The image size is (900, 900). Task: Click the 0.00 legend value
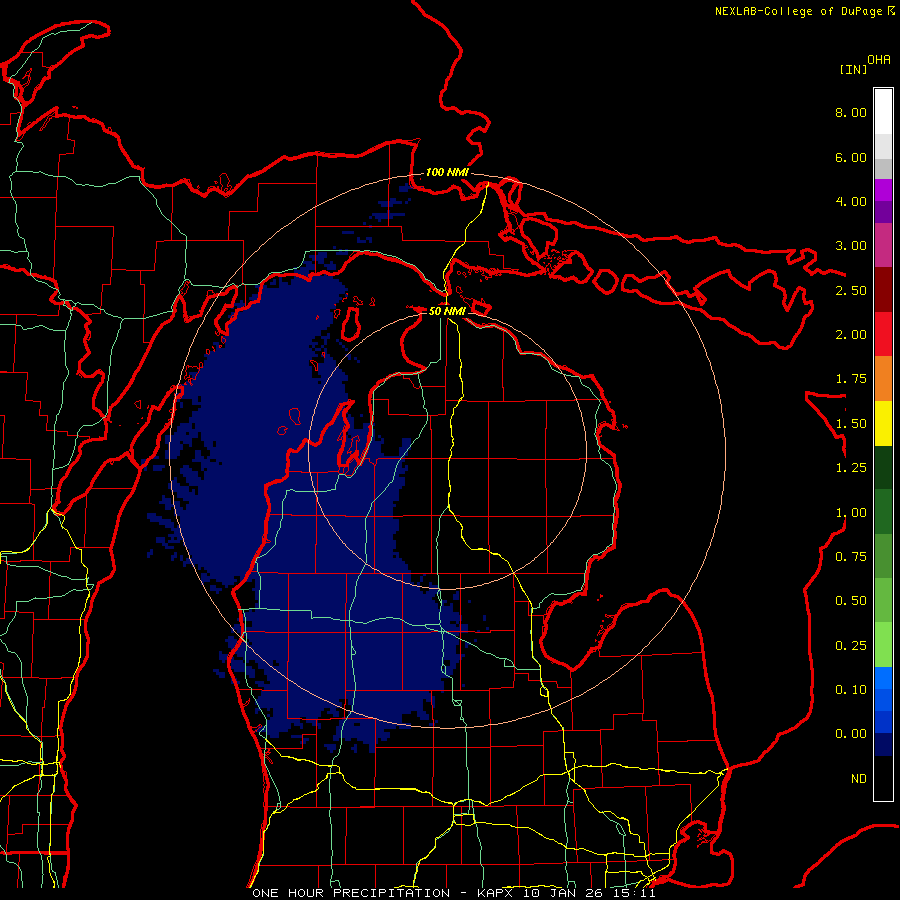coord(851,734)
